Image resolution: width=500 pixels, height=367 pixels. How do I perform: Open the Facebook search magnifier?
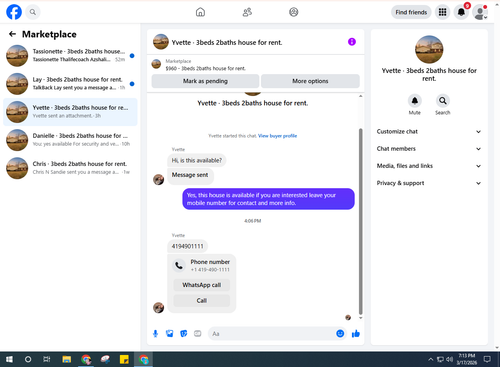click(32, 12)
